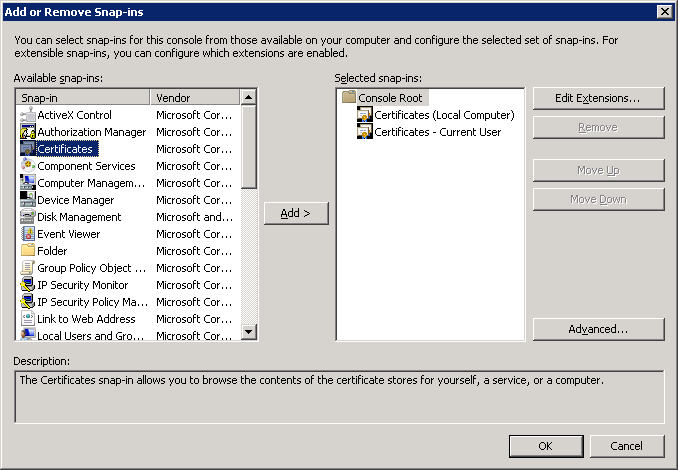Viewport: 678px width, 470px height.
Task: Select the Event Viewer icon
Action: click(28, 234)
